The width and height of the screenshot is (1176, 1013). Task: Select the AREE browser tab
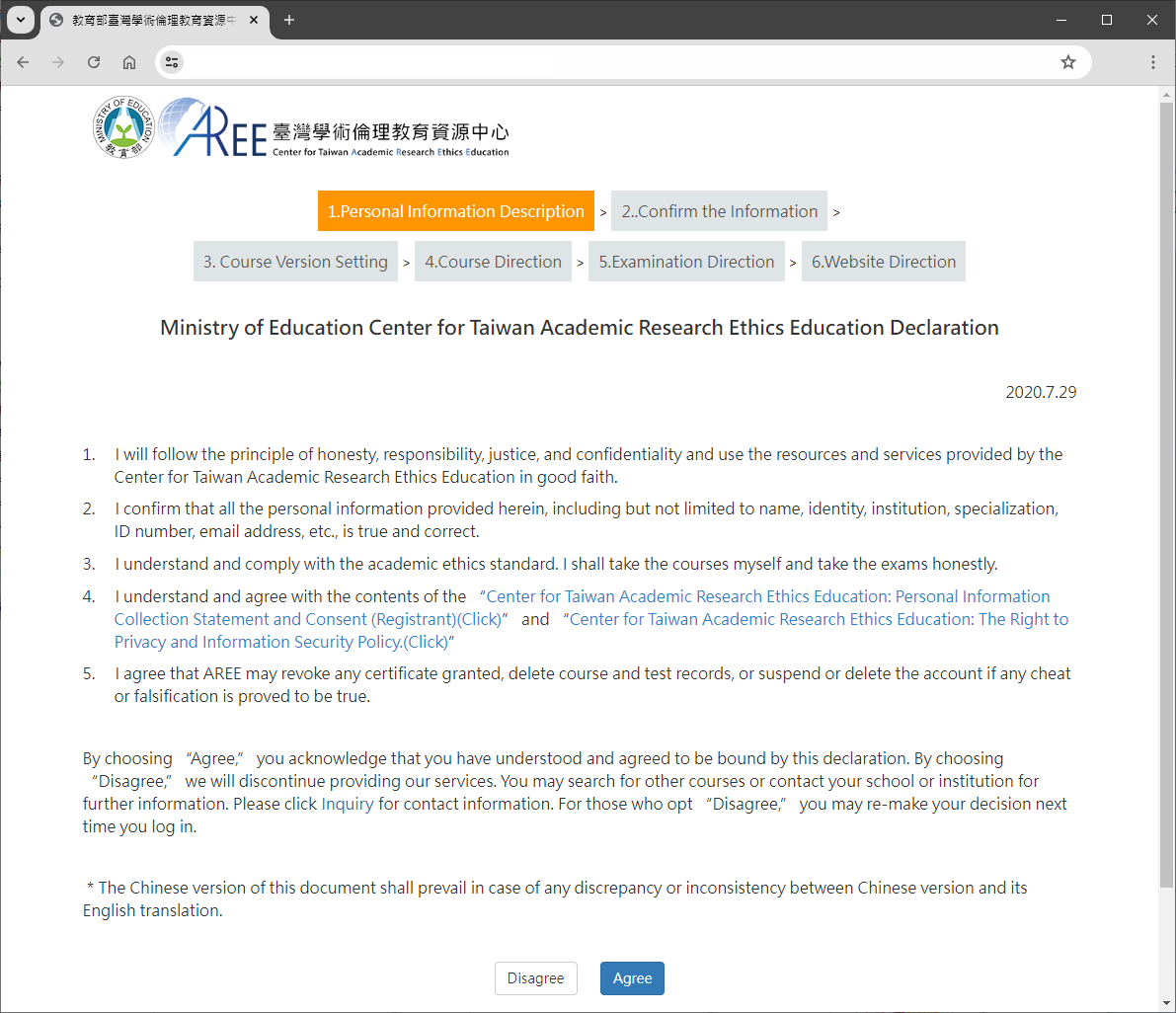pyautogui.click(x=154, y=21)
